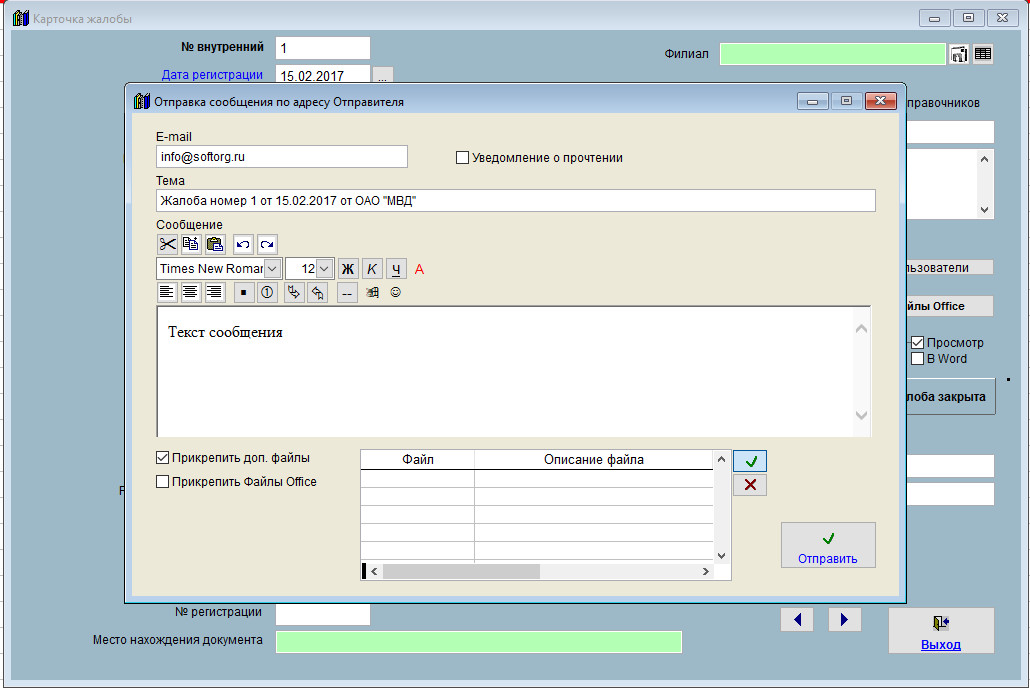
Task: Click into the Тема subject field
Action: tap(515, 201)
